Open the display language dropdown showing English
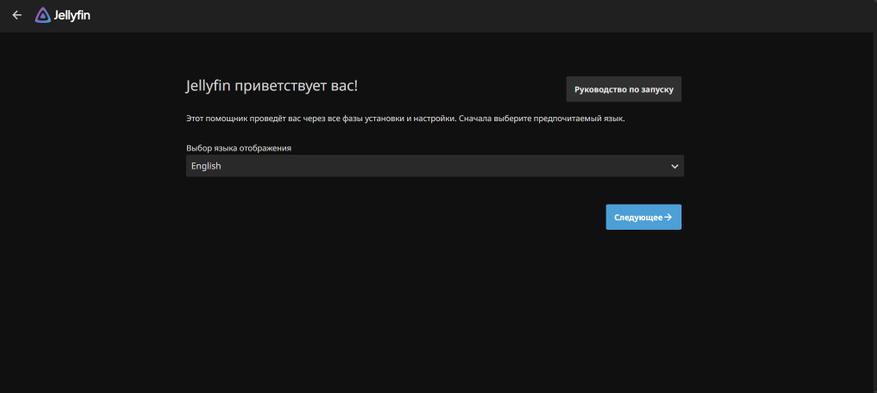The width and height of the screenshot is (877, 393). coord(435,166)
